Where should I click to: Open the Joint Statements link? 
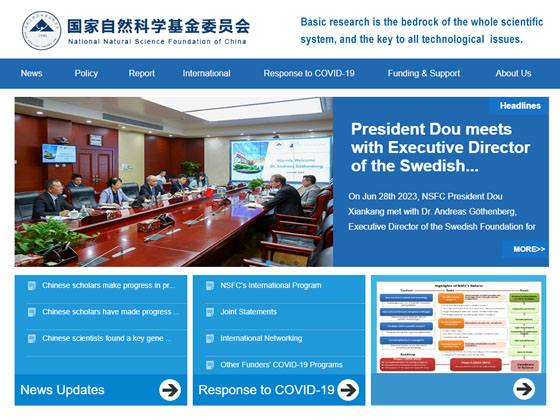point(249,312)
